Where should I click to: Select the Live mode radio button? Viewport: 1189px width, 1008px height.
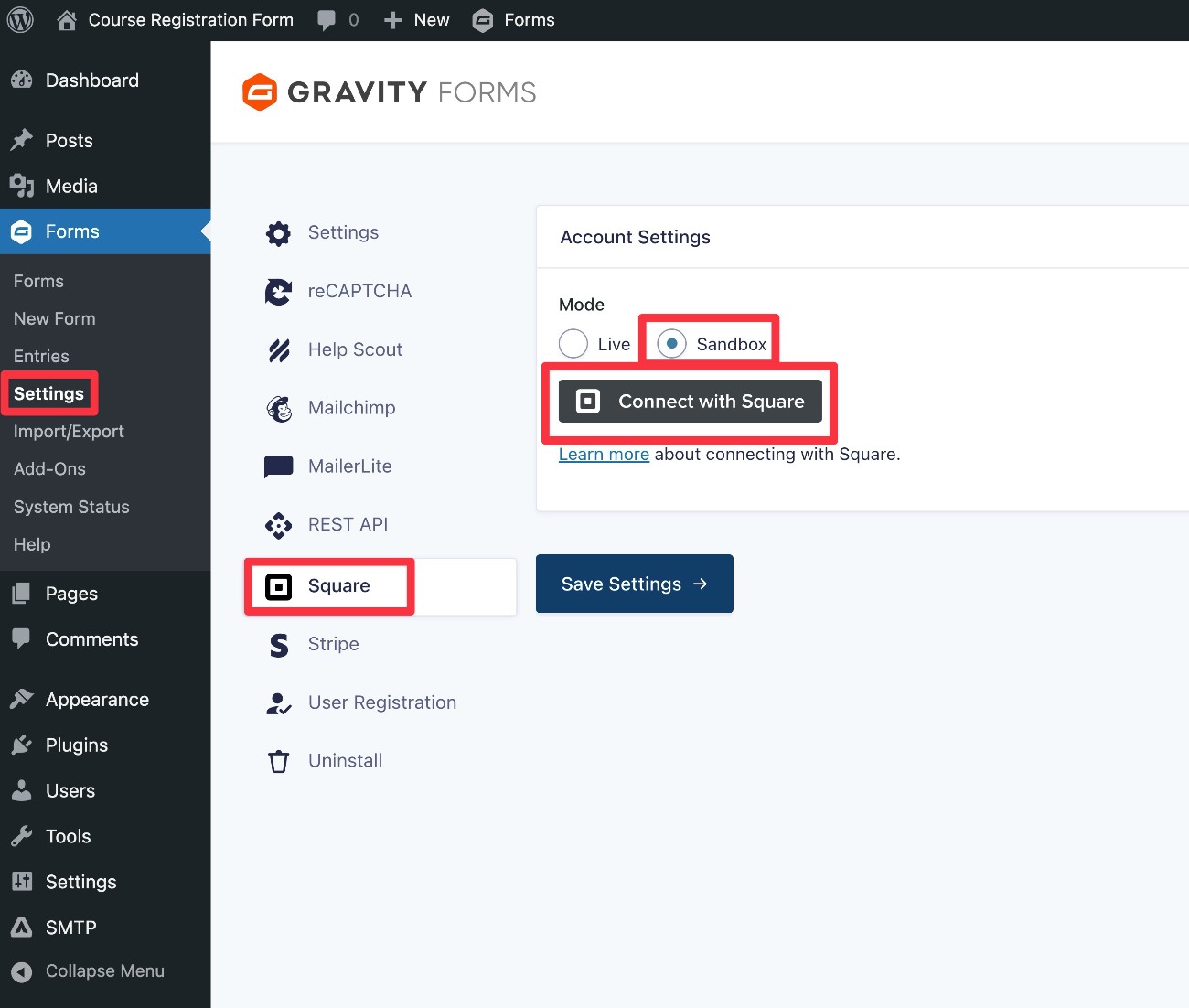(573, 344)
